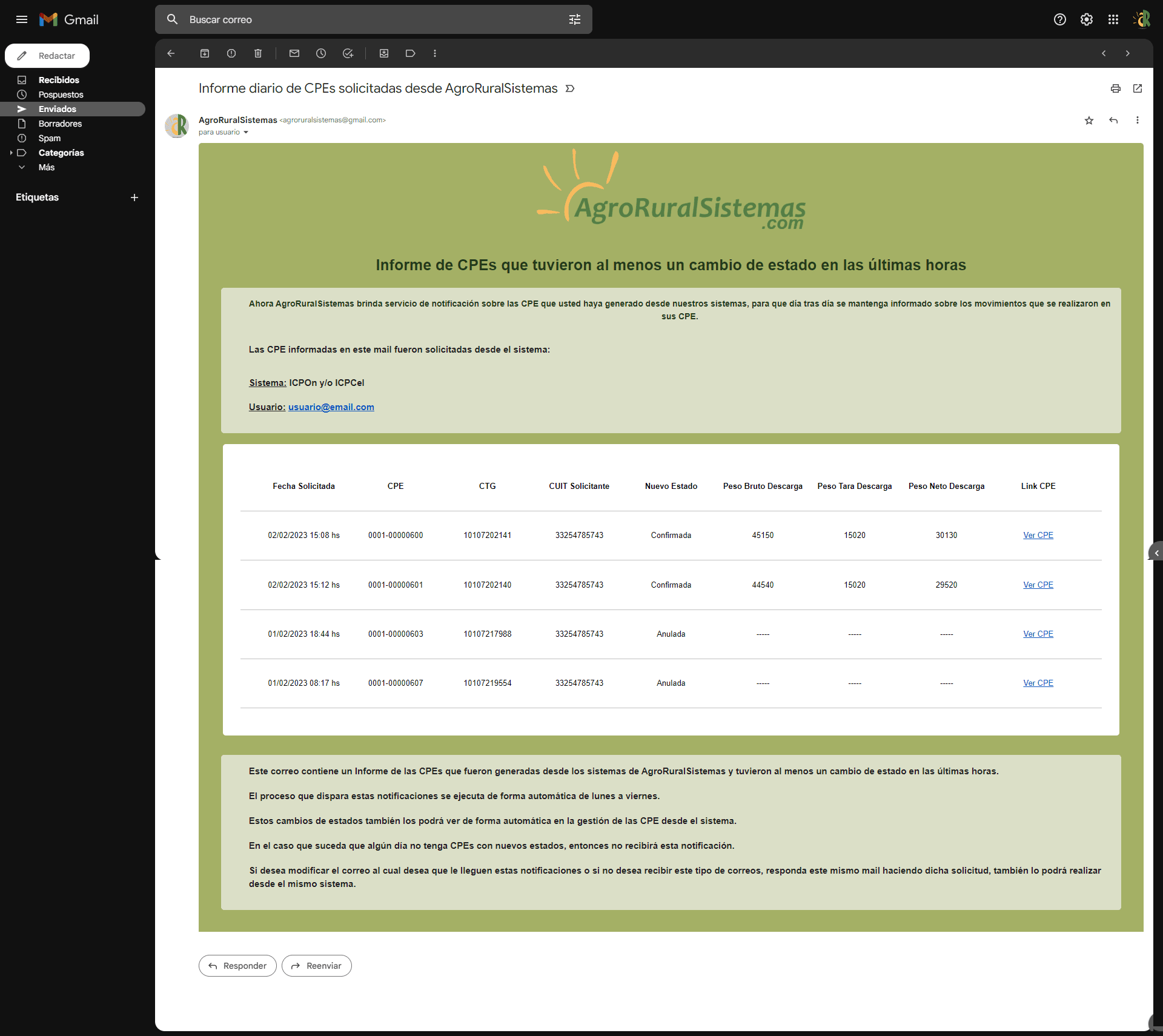
Task: Click the Move to icon
Action: [x=384, y=53]
